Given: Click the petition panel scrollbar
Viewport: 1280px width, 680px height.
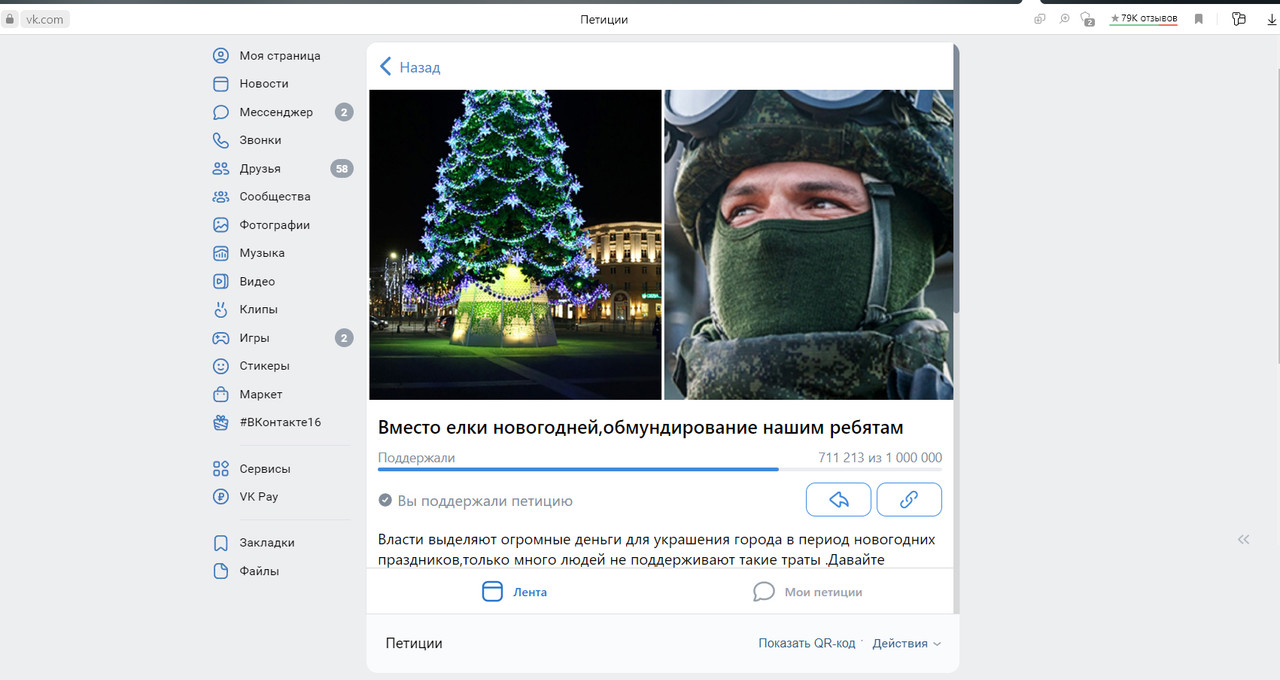Looking at the screenshot, I should point(956,180).
